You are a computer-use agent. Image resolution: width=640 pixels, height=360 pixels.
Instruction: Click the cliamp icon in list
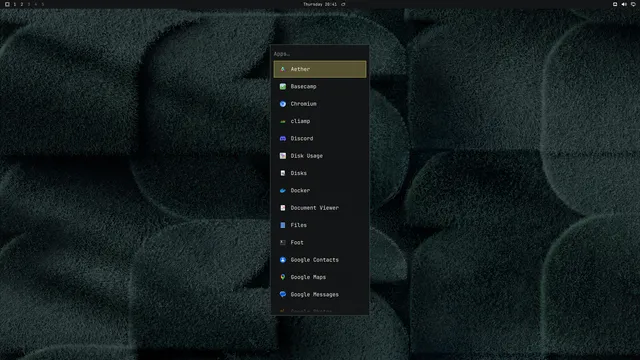pos(283,121)
